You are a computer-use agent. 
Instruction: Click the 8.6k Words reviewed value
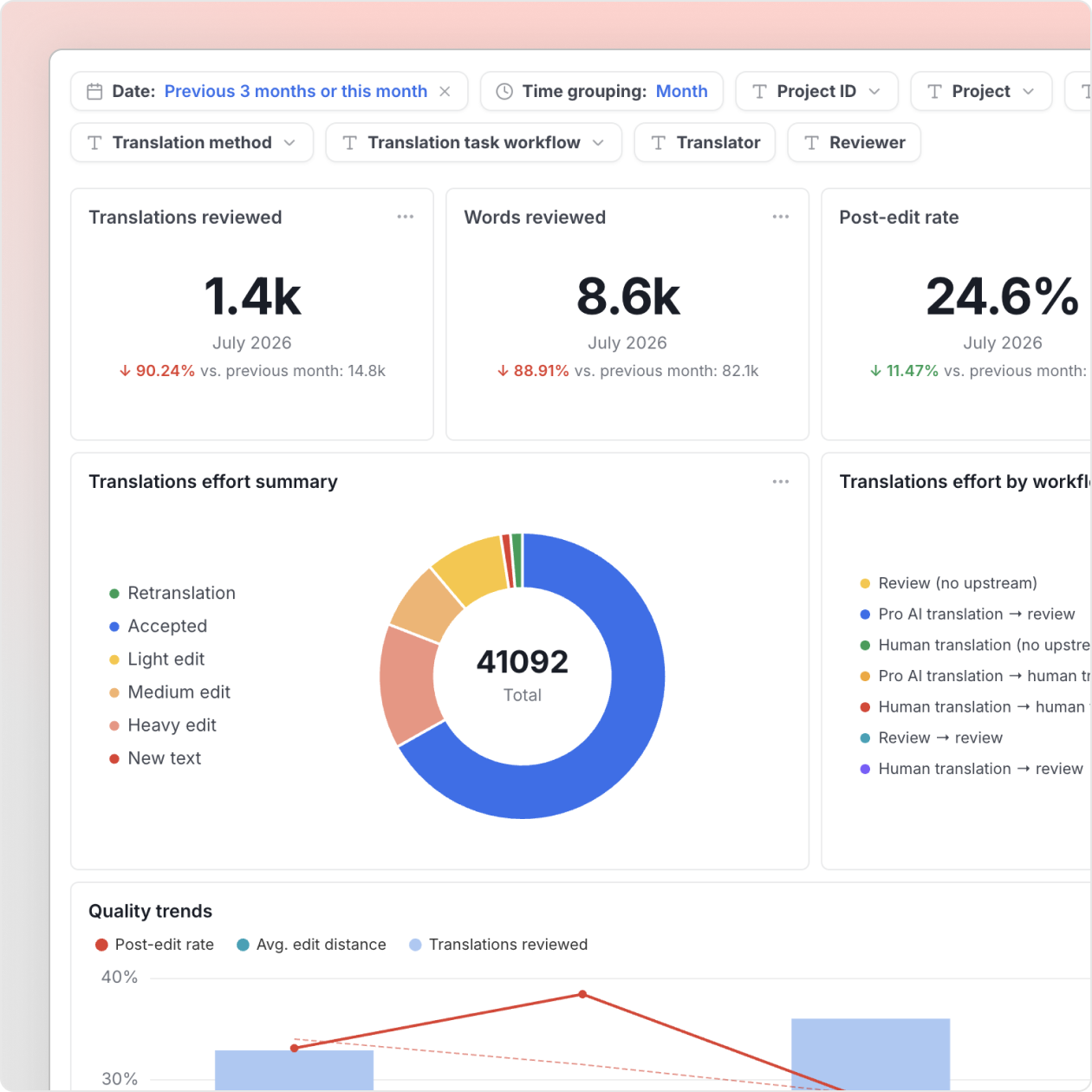pos(628,296)
